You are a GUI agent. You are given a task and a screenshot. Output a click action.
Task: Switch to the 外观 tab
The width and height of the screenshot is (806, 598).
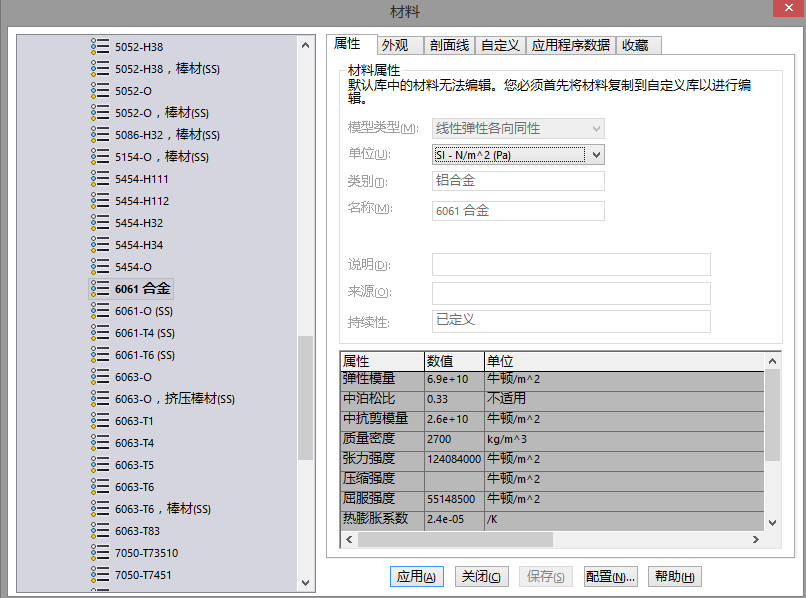pos(400,45)
